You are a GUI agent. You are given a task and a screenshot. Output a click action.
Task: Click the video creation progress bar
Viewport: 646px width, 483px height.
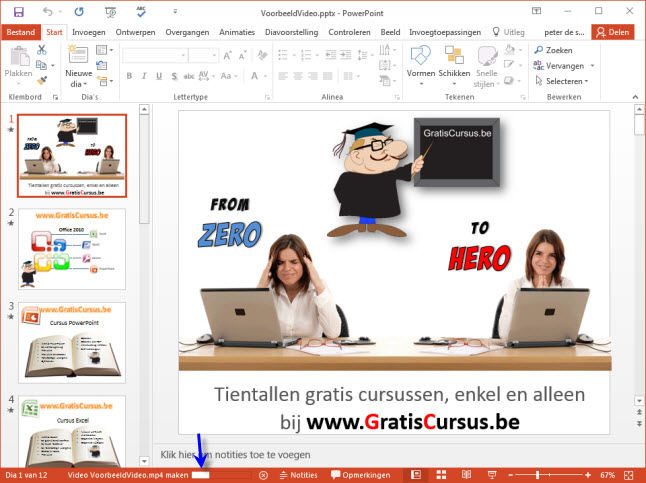221,475
